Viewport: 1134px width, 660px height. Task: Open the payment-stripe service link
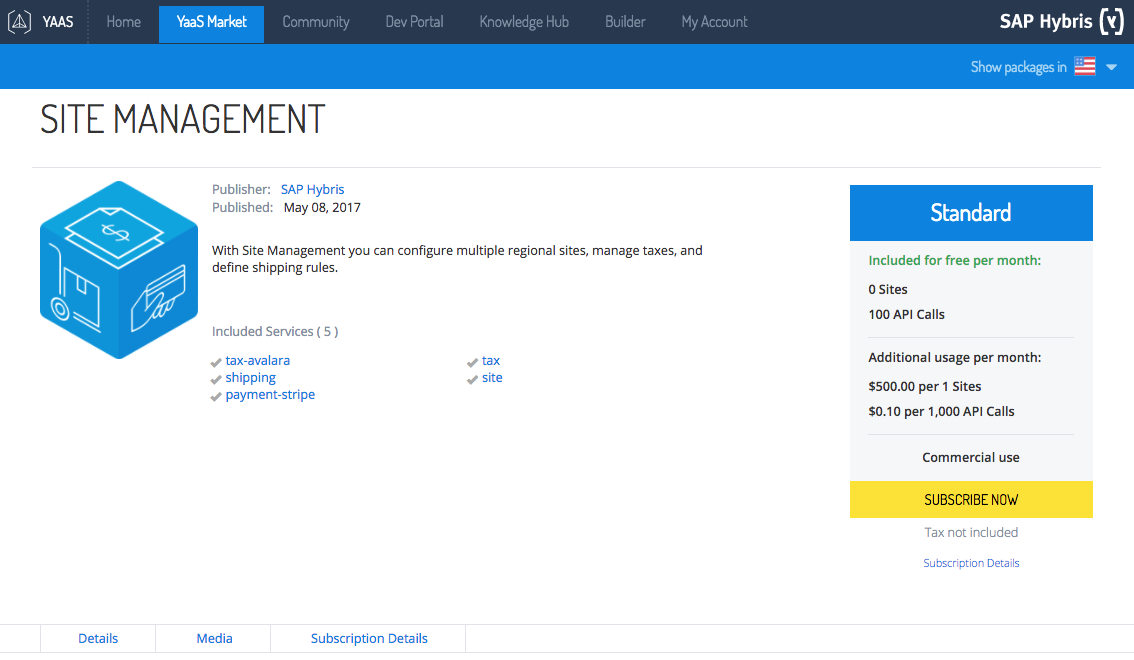(x=270, y=395)
